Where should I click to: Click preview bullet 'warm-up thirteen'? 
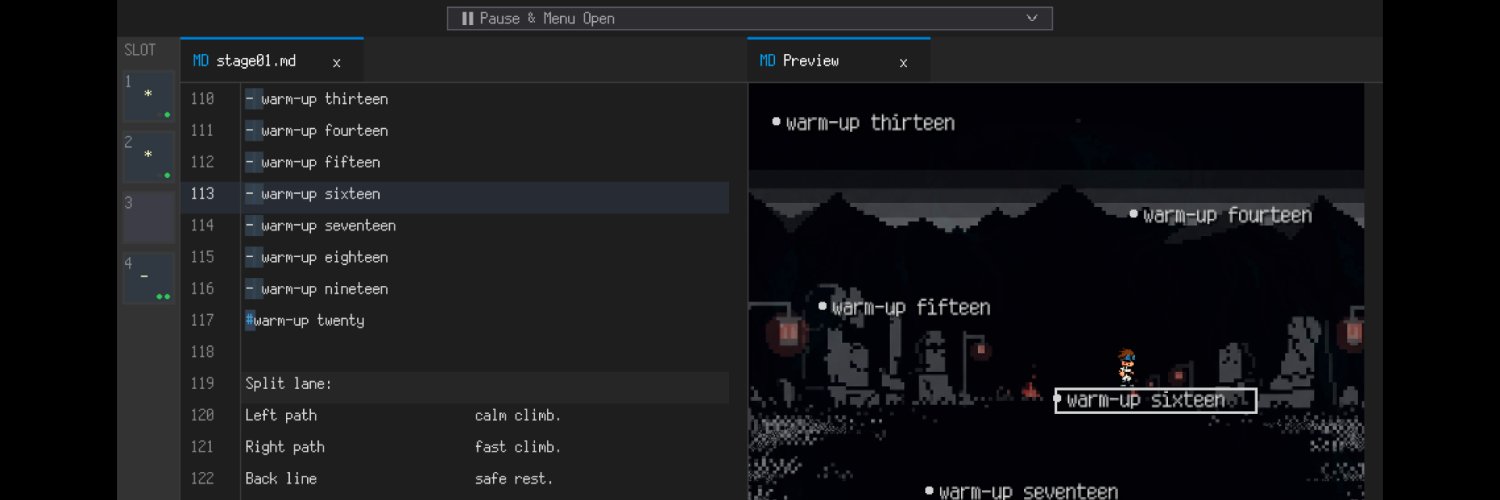863,123
